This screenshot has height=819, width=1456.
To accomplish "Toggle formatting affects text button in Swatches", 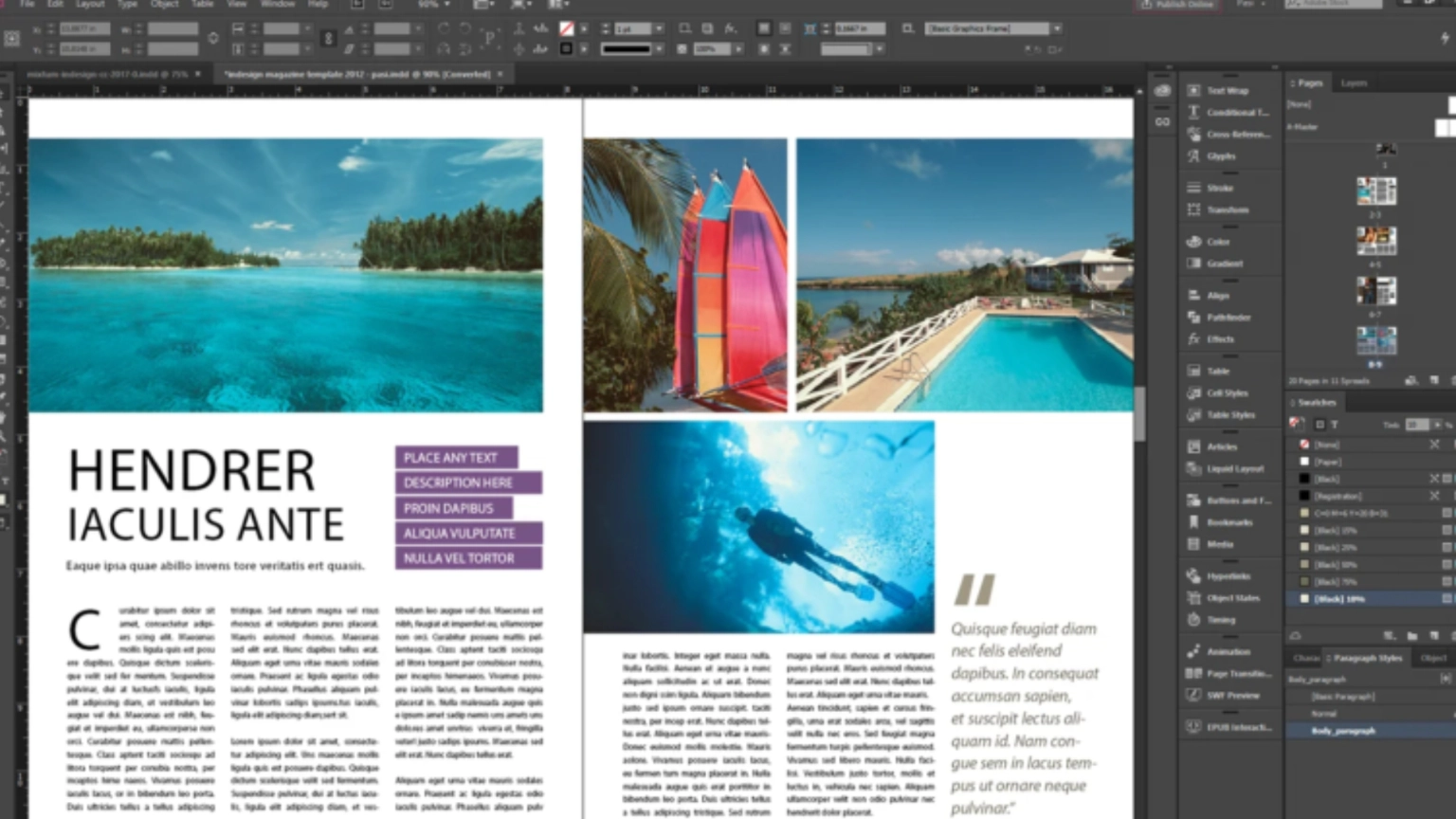I will 1335,425.
